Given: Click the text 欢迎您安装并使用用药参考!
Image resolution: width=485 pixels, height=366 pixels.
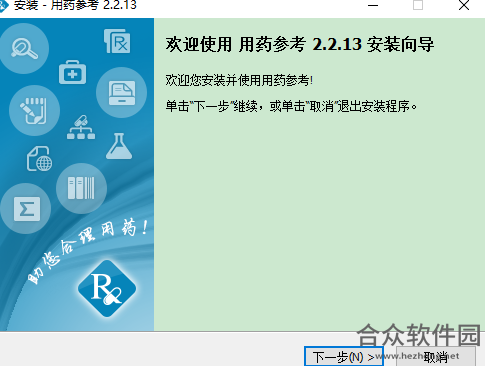Looking at the screenshot, I should point(239,80).
